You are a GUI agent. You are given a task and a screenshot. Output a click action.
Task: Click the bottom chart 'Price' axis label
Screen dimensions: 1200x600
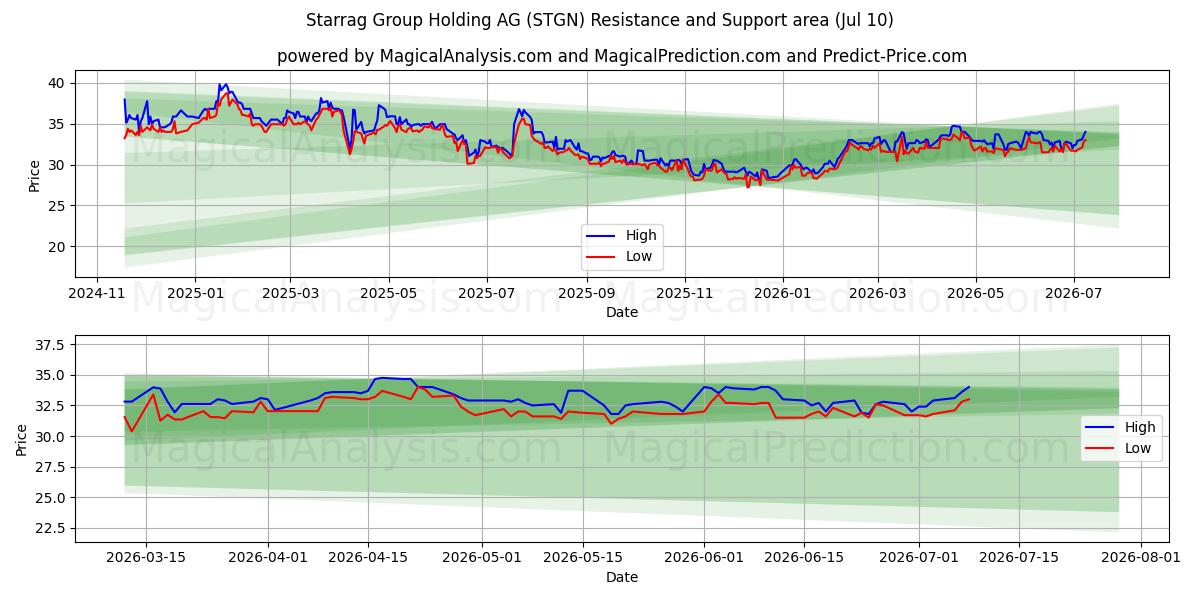22,439
